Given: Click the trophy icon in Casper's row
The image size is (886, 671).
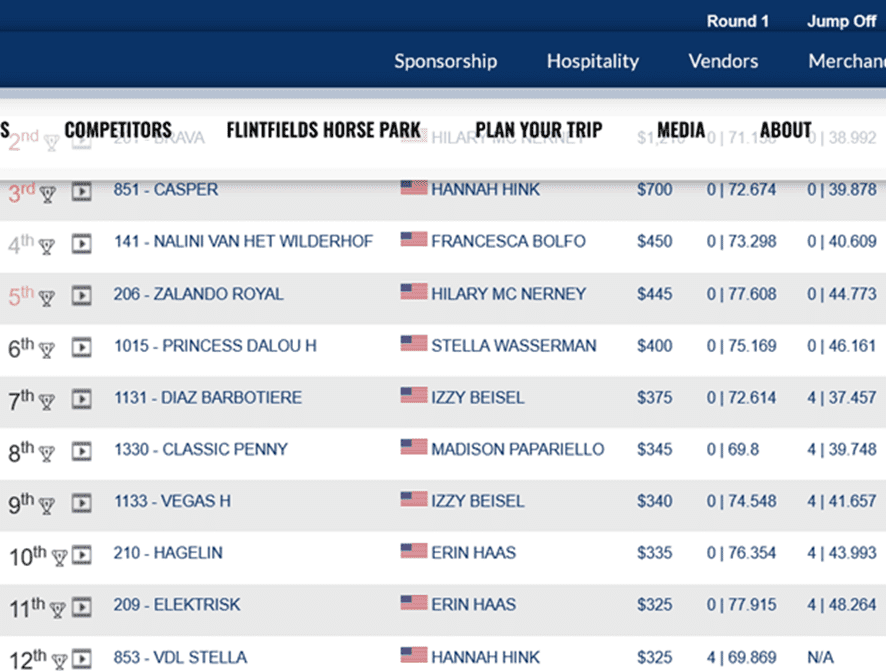Looking at the screenshot, I should [47, 194].
